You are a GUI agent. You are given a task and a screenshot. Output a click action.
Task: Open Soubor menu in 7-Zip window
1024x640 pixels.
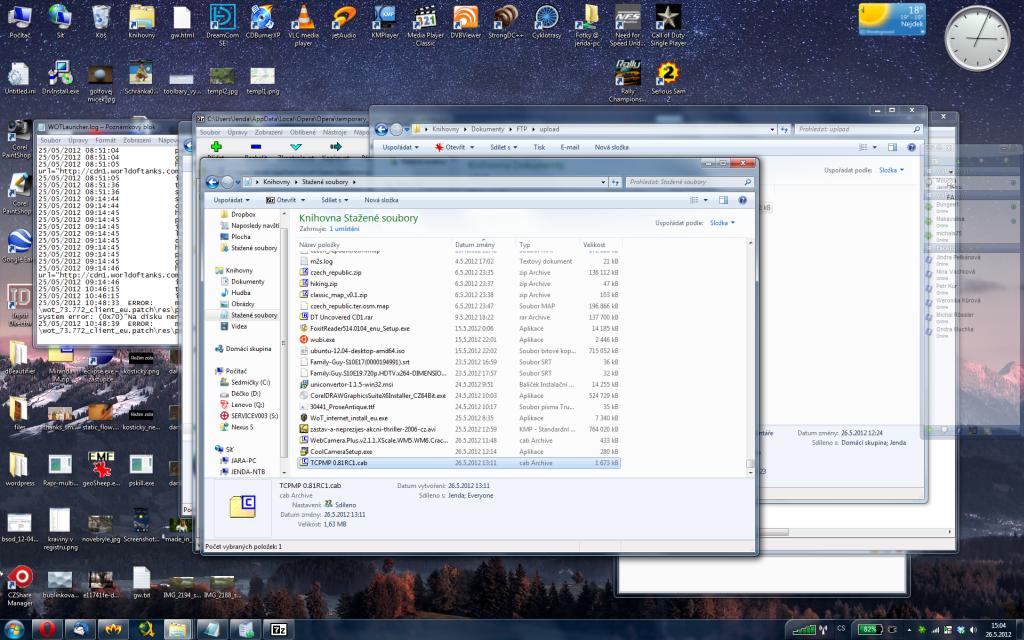(210, 133)
